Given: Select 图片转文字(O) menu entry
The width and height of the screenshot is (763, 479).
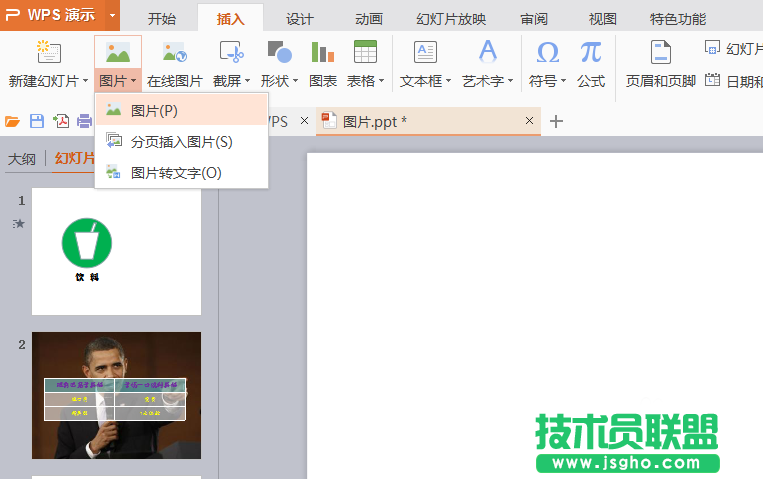Looking at the screenshot, I should click(176, 173).
